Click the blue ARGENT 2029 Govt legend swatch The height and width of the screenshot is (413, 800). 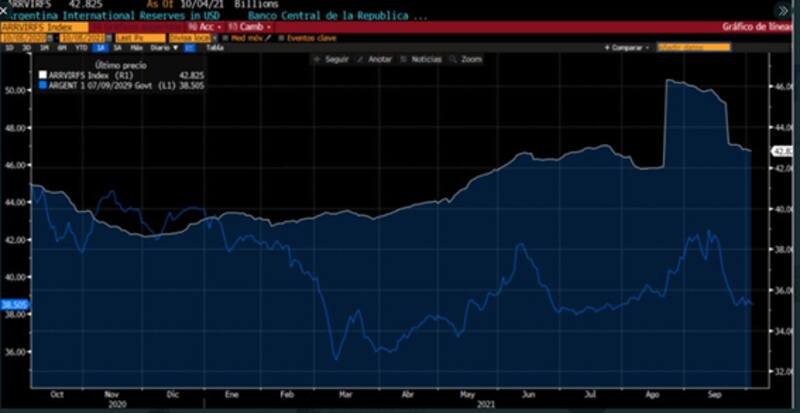(x=40, y=86)
